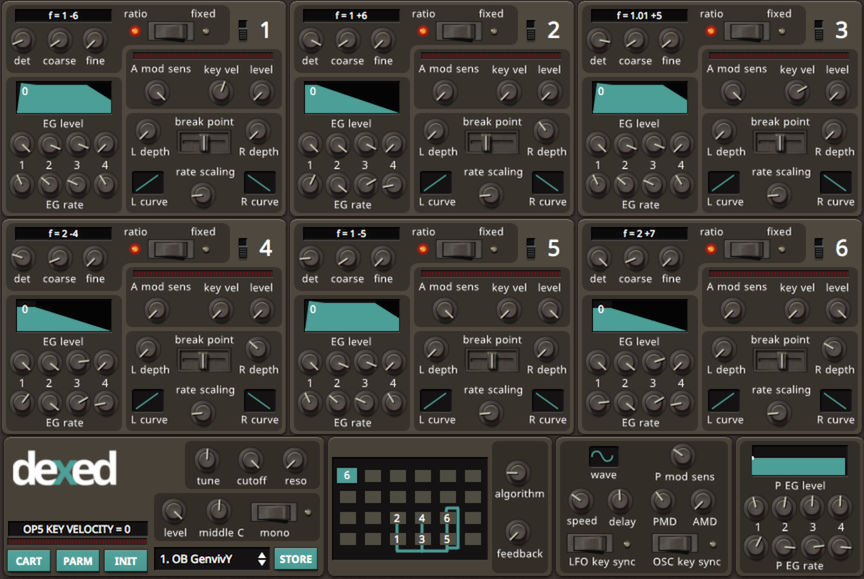Click operator 1's coarse knob
864x579 pixels.
(58, 39)
